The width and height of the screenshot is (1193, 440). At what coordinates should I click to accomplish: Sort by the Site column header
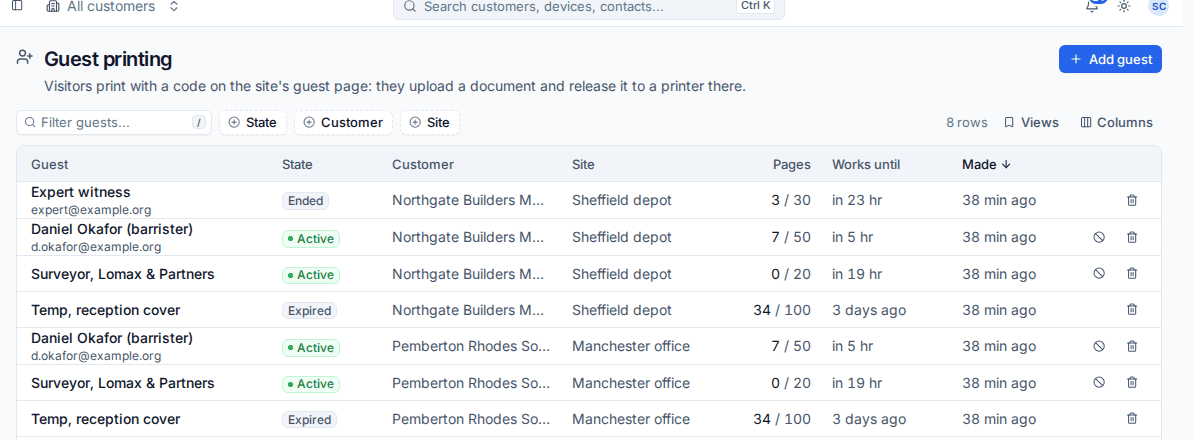tap(584, 164)
